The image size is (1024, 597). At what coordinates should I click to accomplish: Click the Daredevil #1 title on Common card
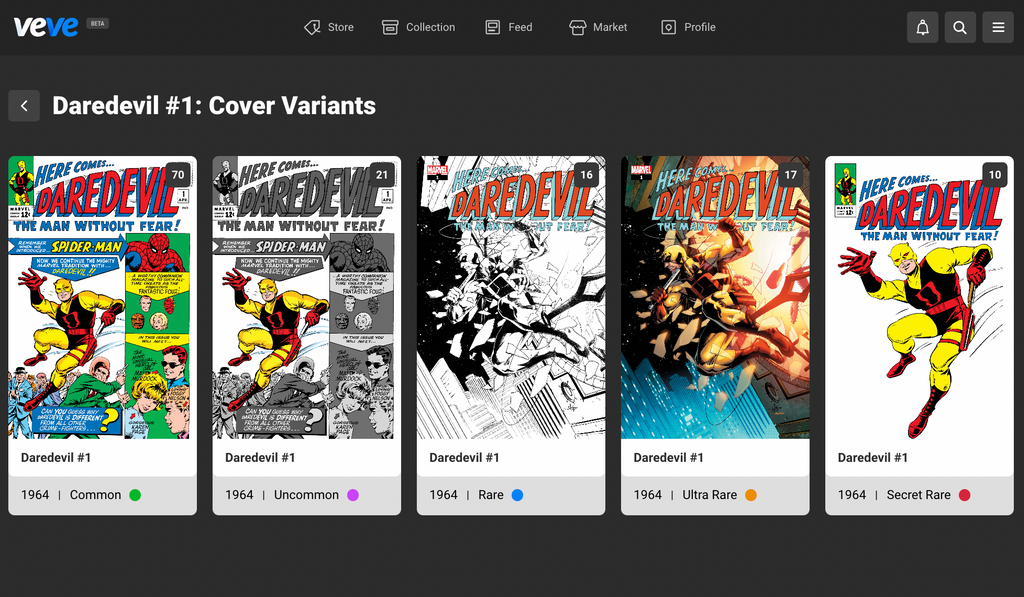[x=56, y=458]
